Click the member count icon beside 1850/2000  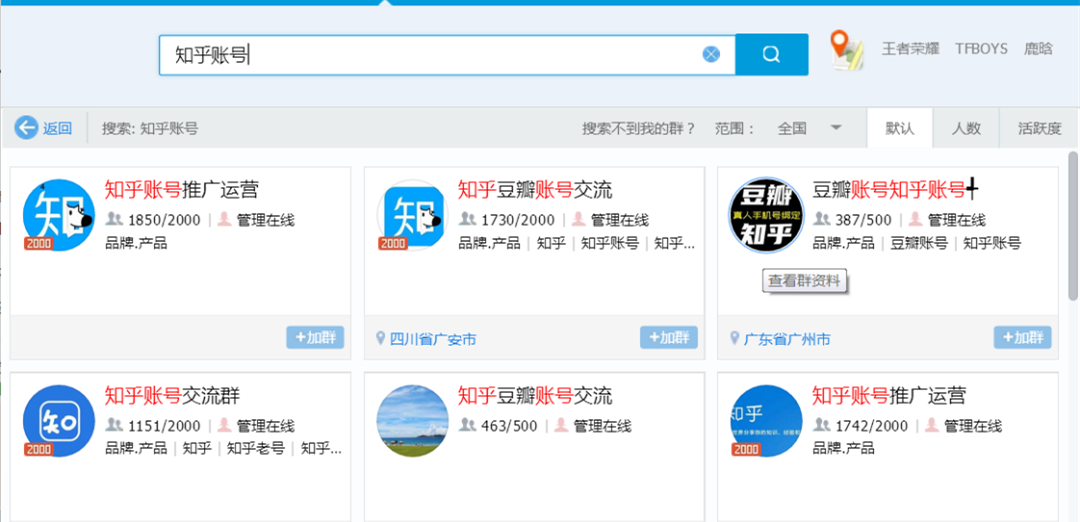click(114, 219)
